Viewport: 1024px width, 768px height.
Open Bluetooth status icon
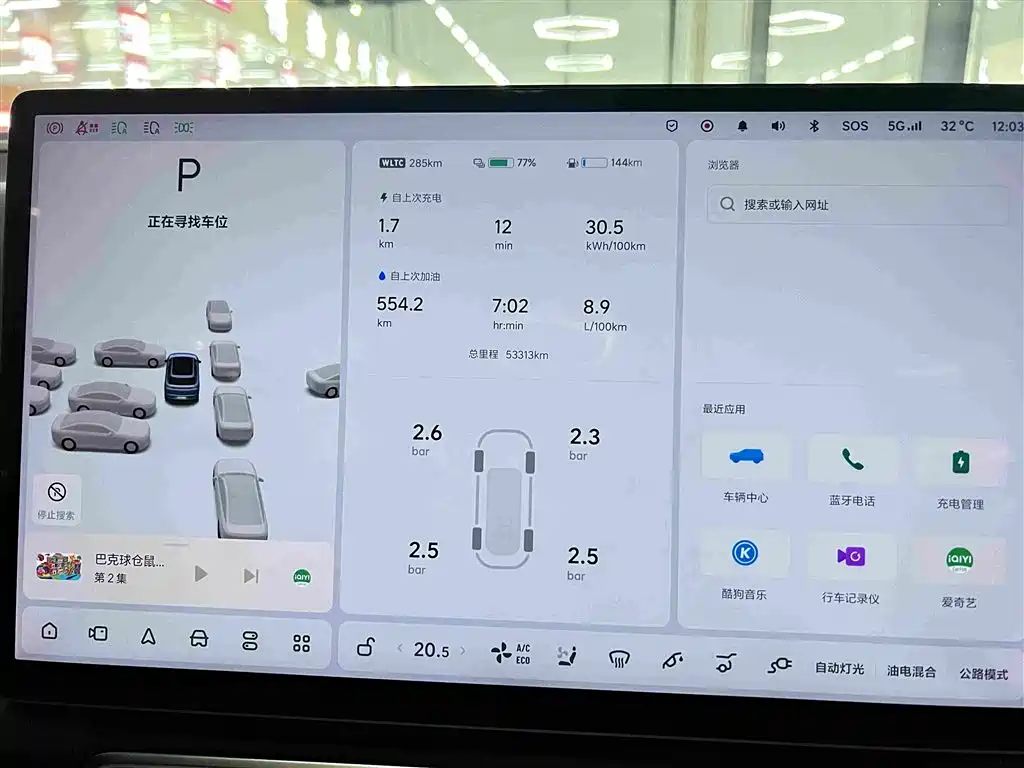click(814, 126)
